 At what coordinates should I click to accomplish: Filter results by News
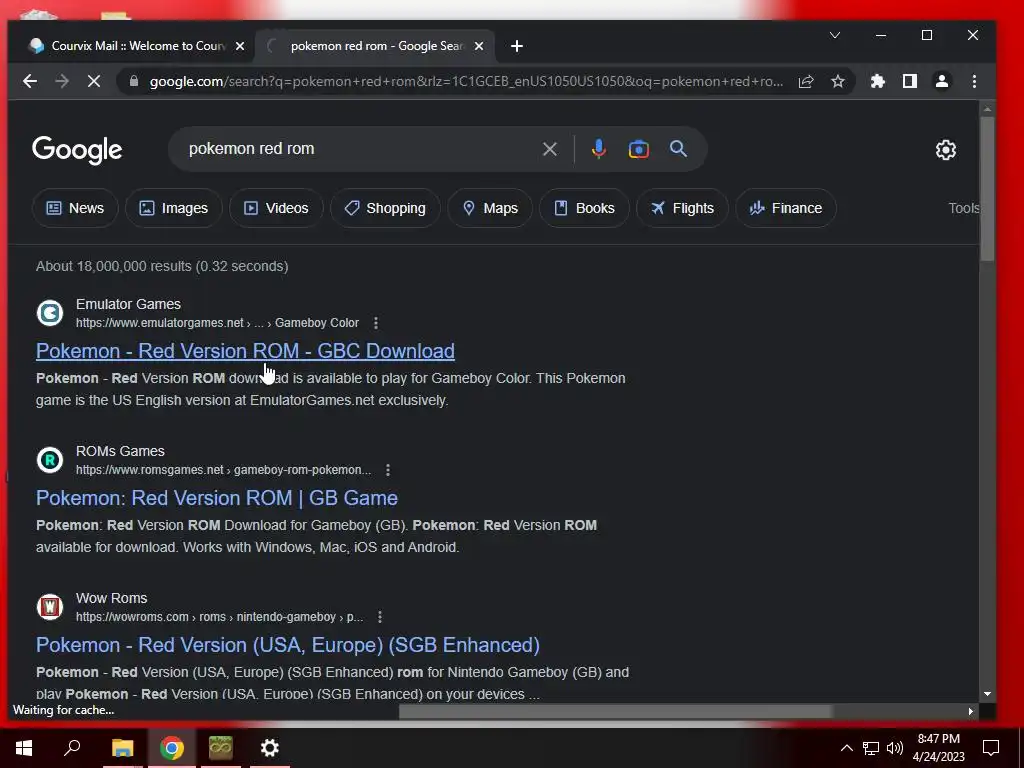[75, 208]
